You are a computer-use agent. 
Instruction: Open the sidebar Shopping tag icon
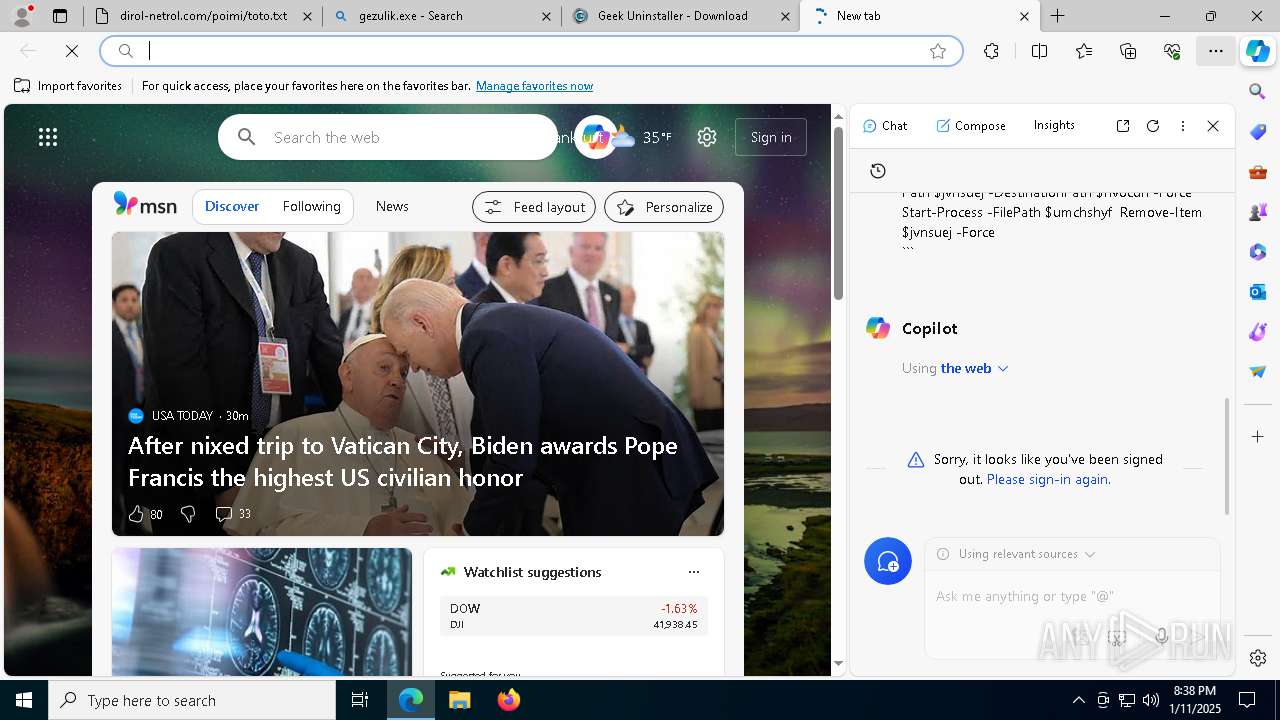pyautogui.click(x=1258, y=132)
